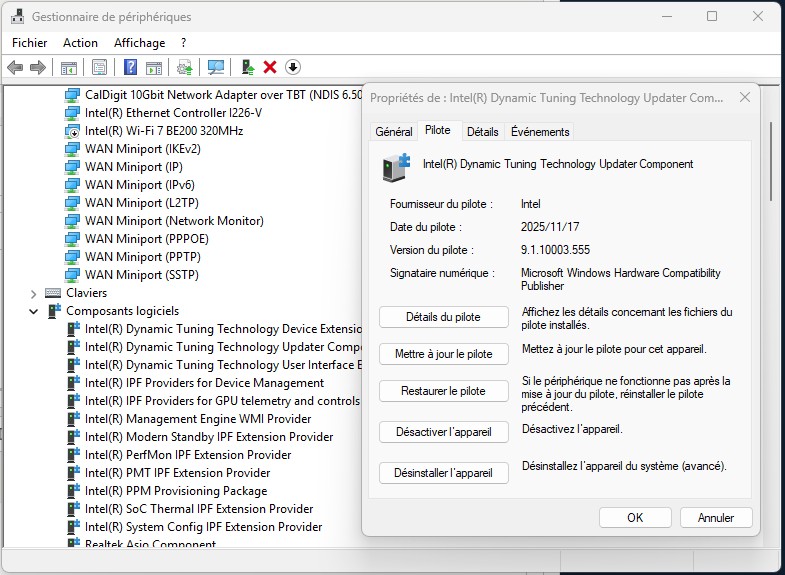The image size is (785, 575).
Task: Expand the Claviers category
Action: tap(33, 293)
